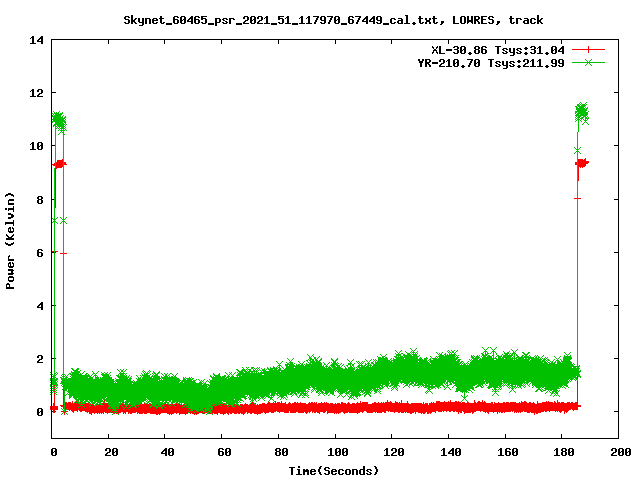Click the y-axis tick label 6
Image resolution: width=640 pixels, height=480 pixels.
(x=40, y=253)
